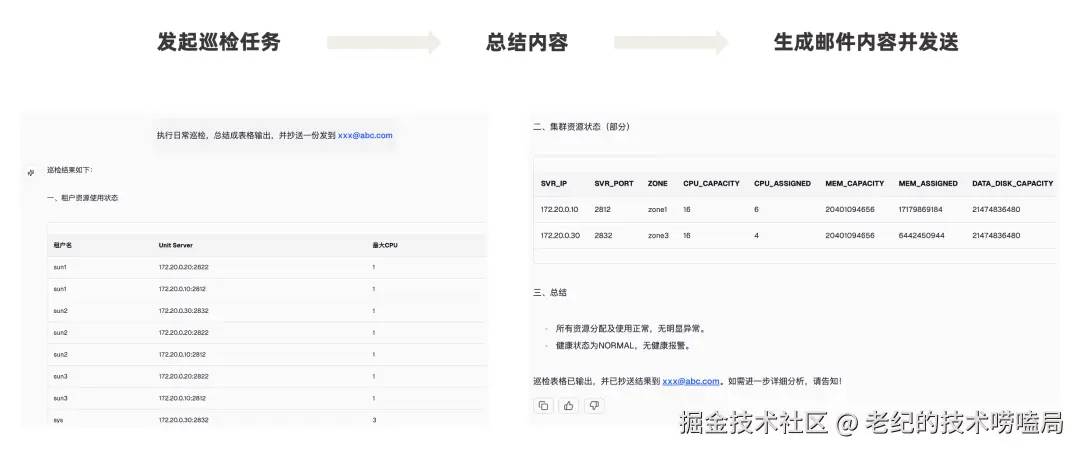The height and width of the screenshot is (452, 1080).
Task: Click CPU_ASSIGNED value 6 in the zone1 row
Action: click(756, 209)
